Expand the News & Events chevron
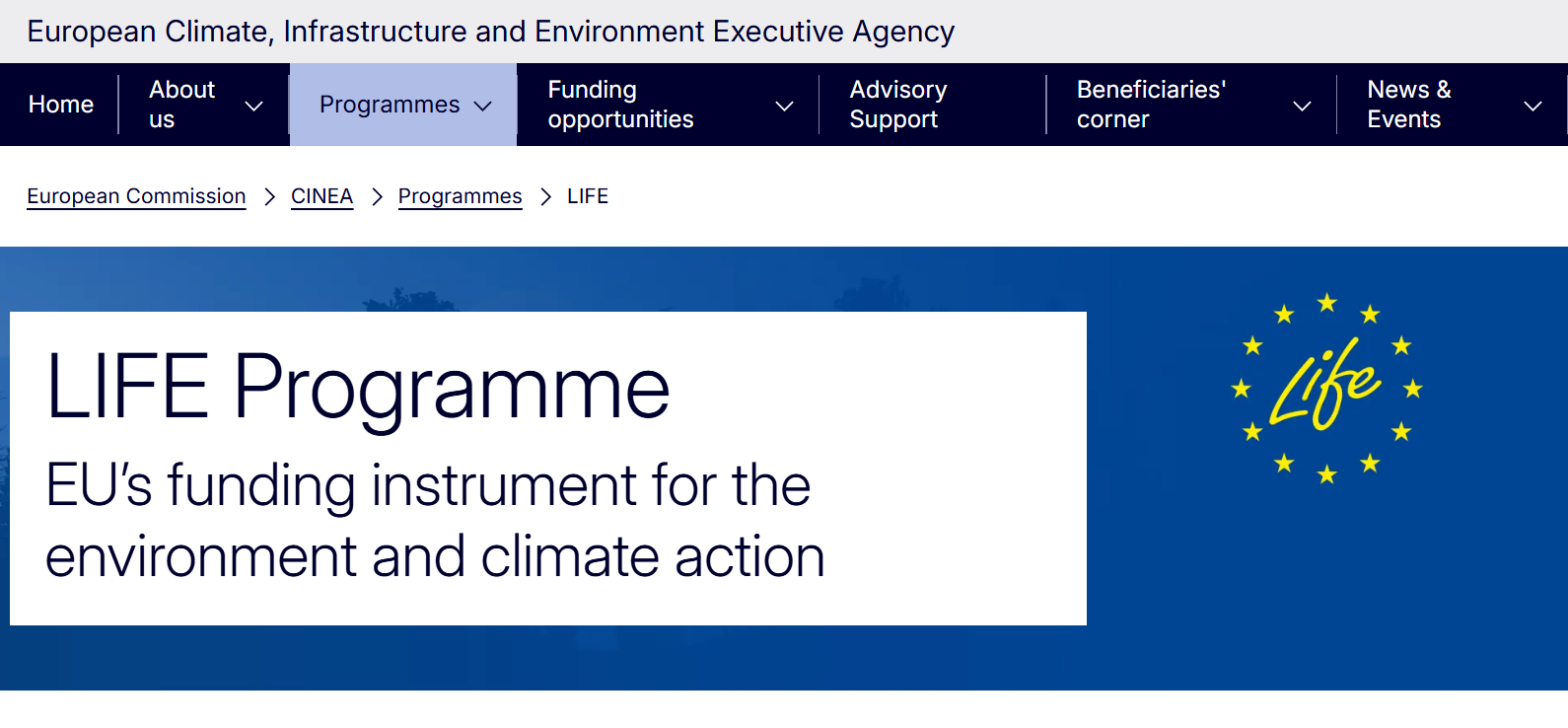The width and height of the screenshot is (1568, 728). tap(1532, 106)
